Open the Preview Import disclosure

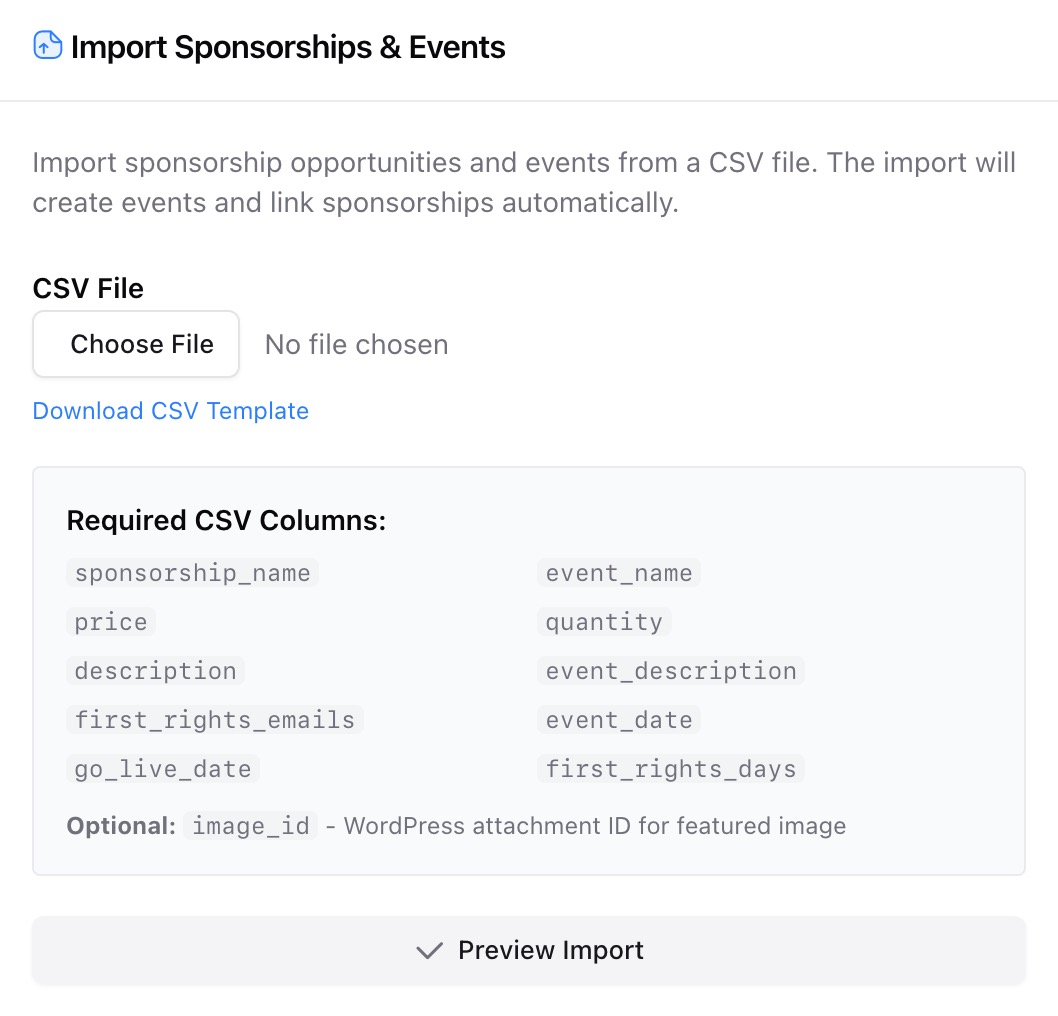tap(529, 951)
